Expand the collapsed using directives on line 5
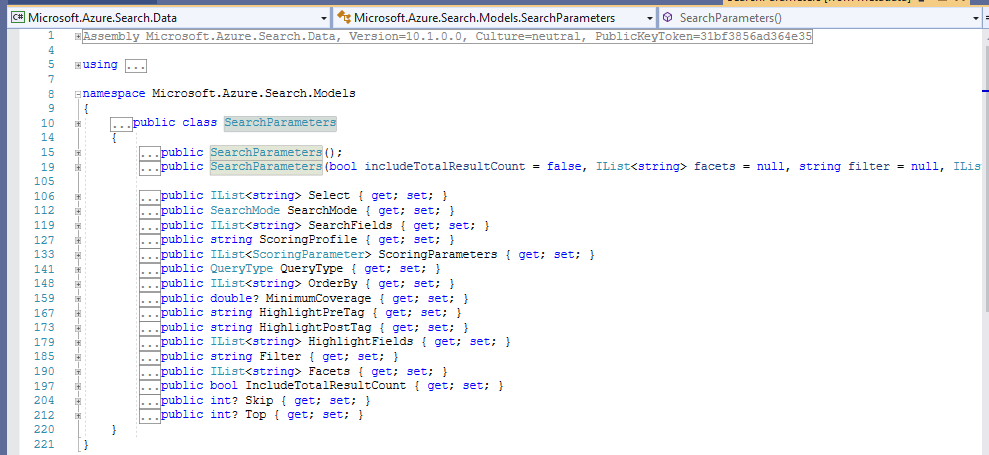The image size is (989, 455). (x=78, y=64)
